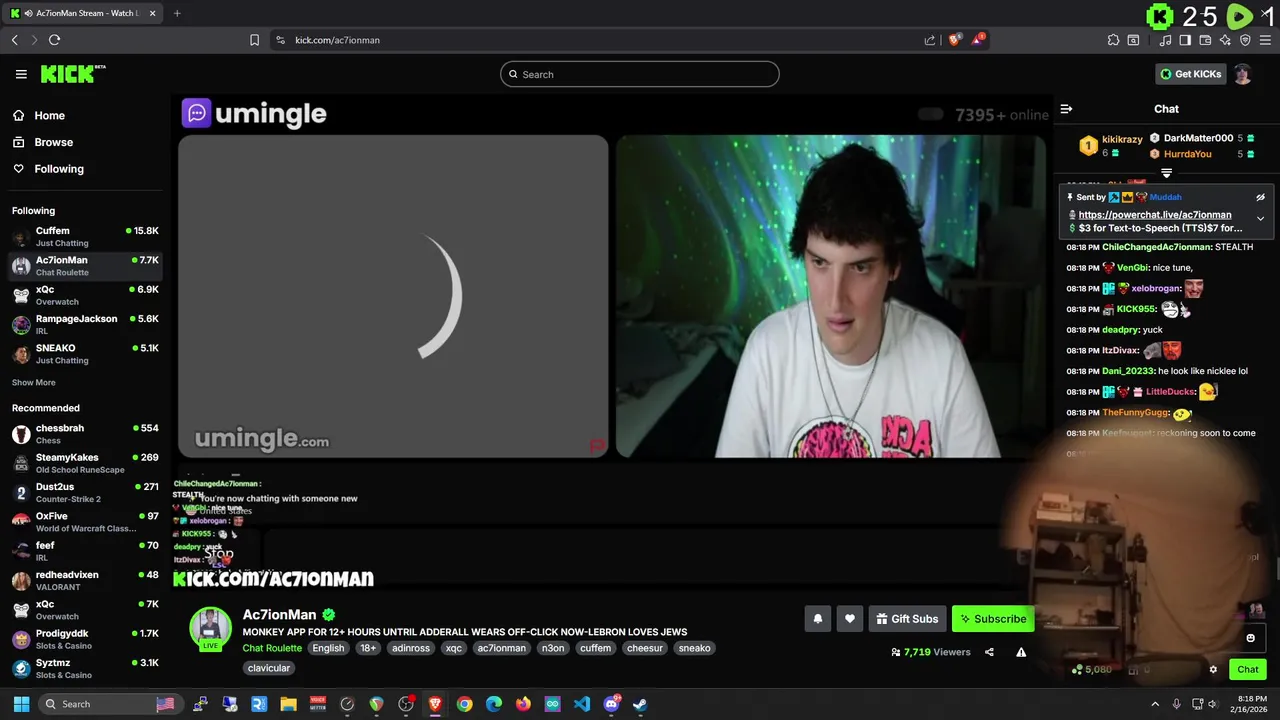The width and height of the screenshot is (1280, 720).
Task: Share the stream
Action: (989, 652)
